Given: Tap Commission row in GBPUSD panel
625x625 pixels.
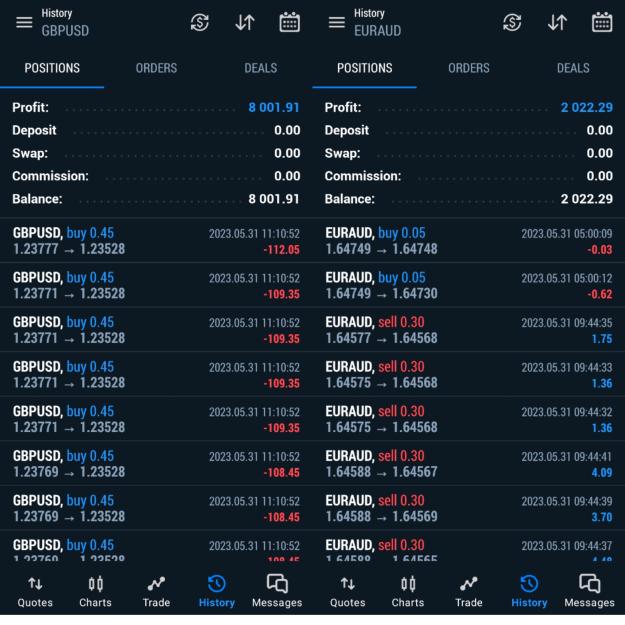Looking at the screenshot, I should 156,176.
